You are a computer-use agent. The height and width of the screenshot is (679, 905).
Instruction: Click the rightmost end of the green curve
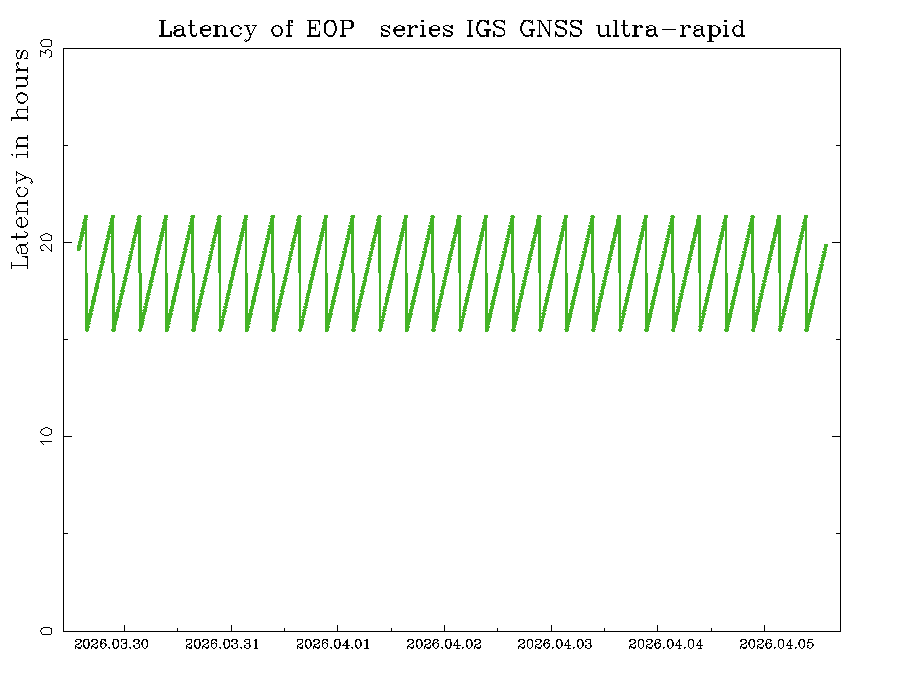click(x=826, y=245)
